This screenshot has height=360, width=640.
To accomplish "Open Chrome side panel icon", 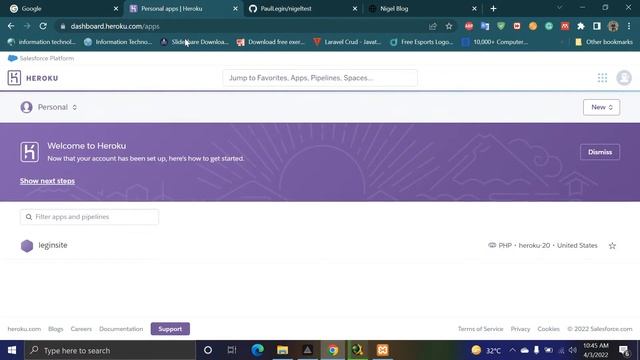I will click(x=596, y=26).
